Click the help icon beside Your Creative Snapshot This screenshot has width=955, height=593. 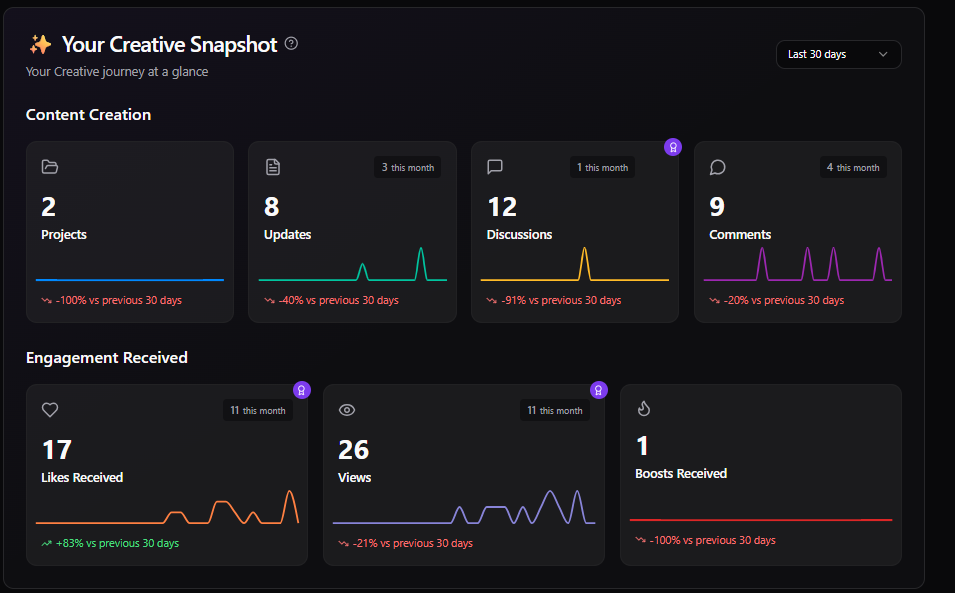pyautogui.click(x=291, y=43)
